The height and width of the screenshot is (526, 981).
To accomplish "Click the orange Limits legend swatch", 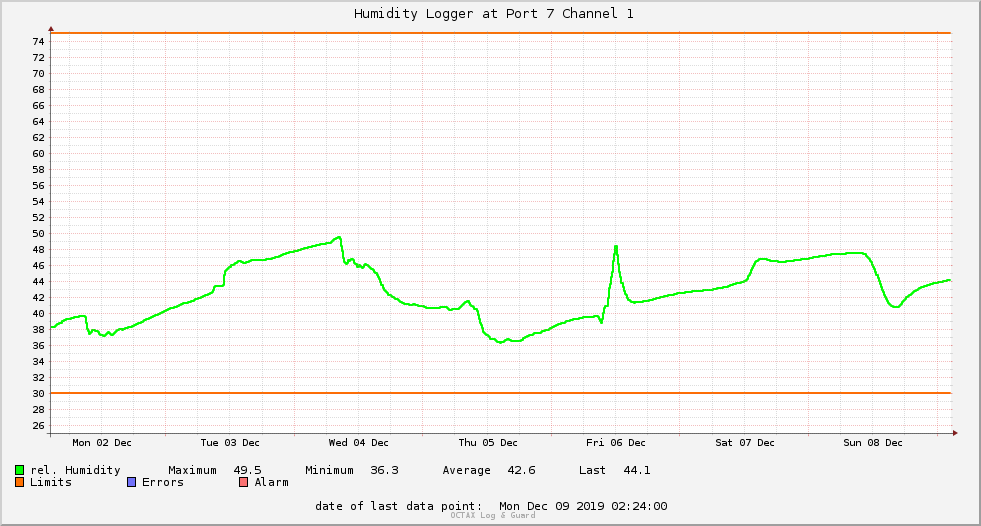I will click(x=19, y=482).
